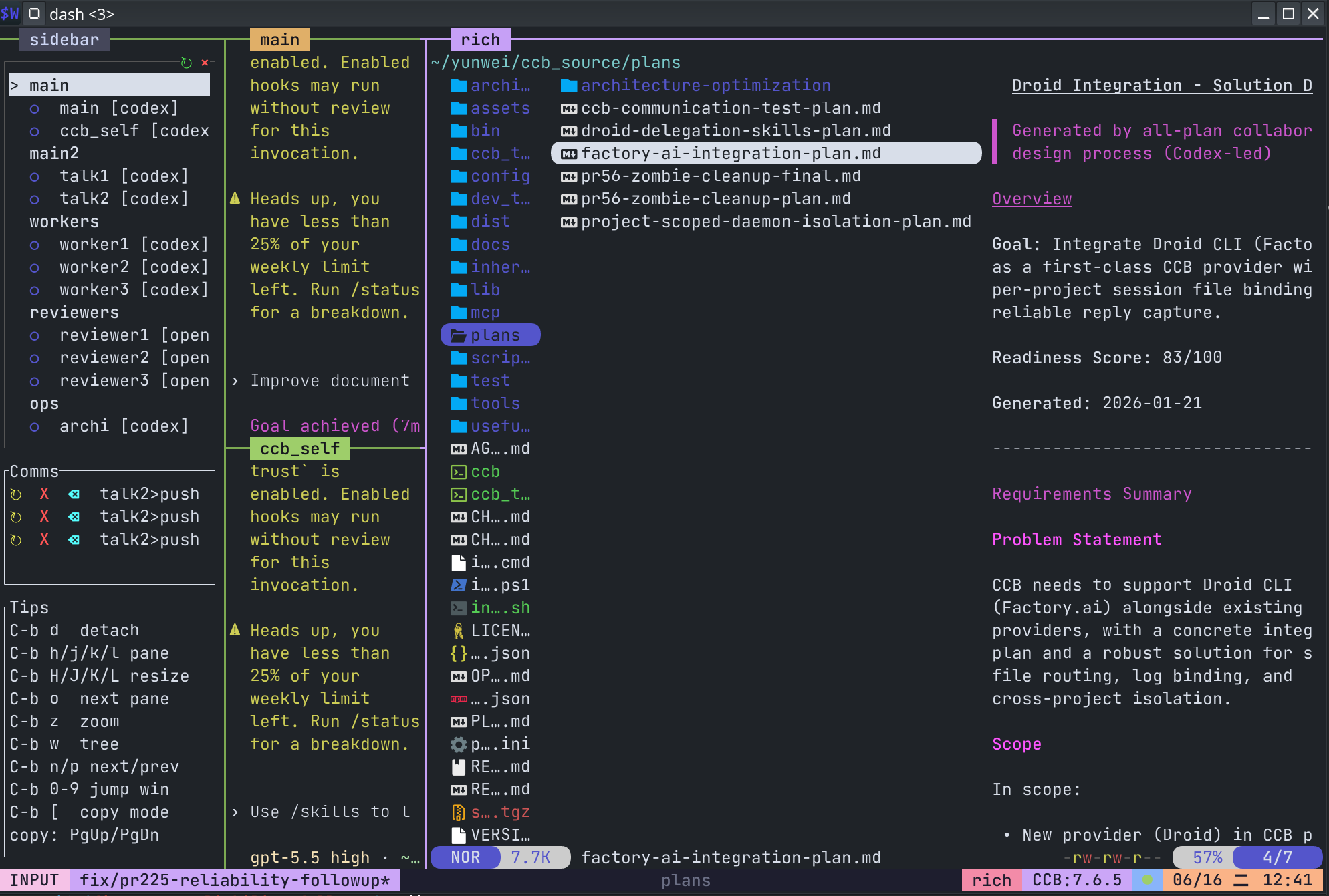
Task: Expand the workers group
Action: tap(64, 222)
